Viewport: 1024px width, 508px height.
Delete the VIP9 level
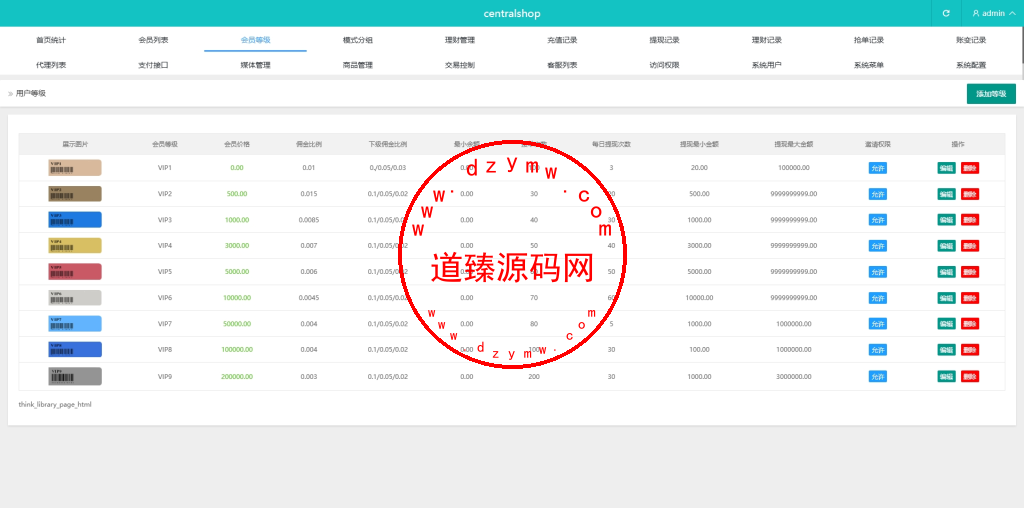coord(970,376)
